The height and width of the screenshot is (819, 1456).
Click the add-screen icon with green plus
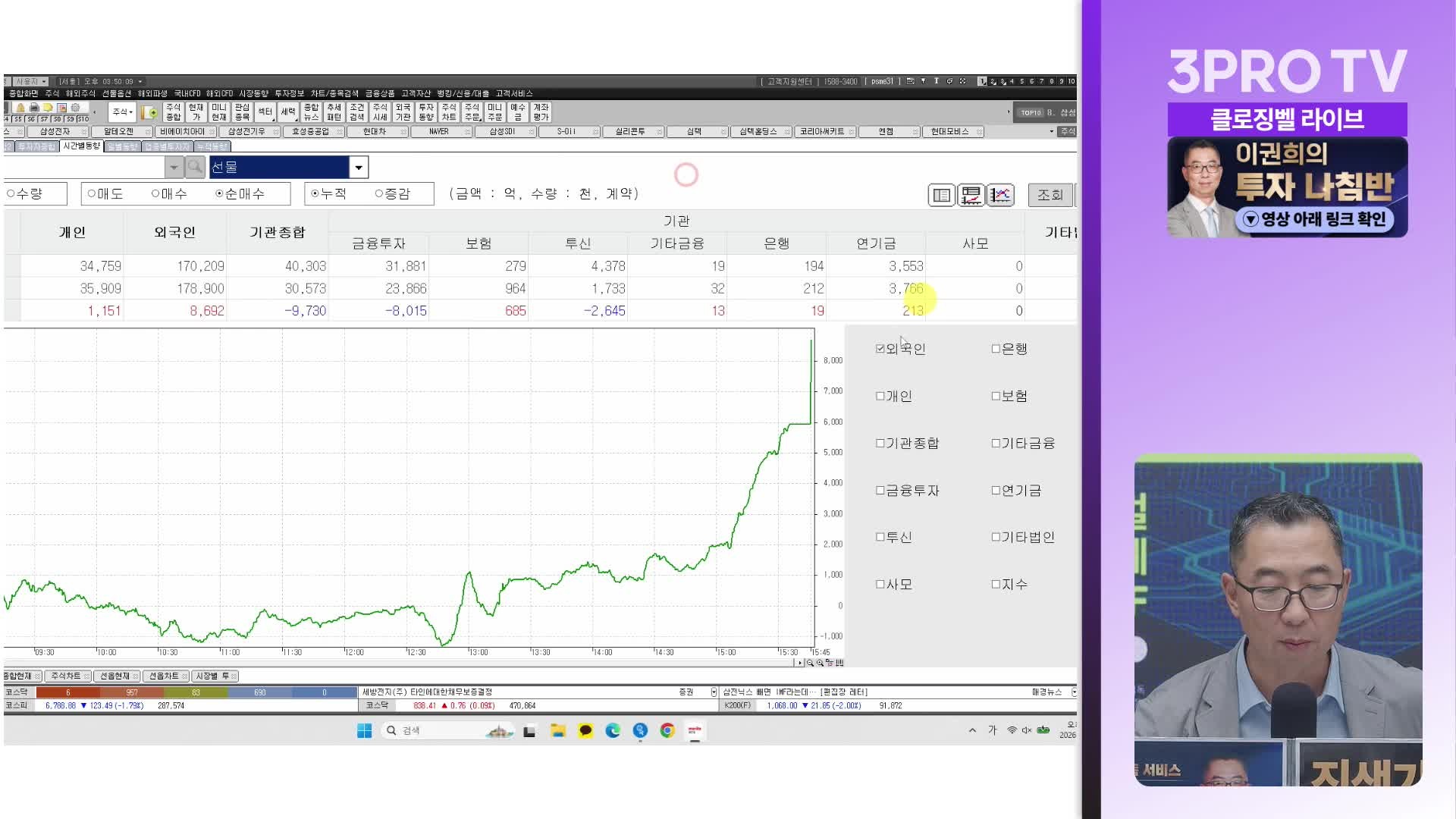pyautogui.click(x=150, y=112)
